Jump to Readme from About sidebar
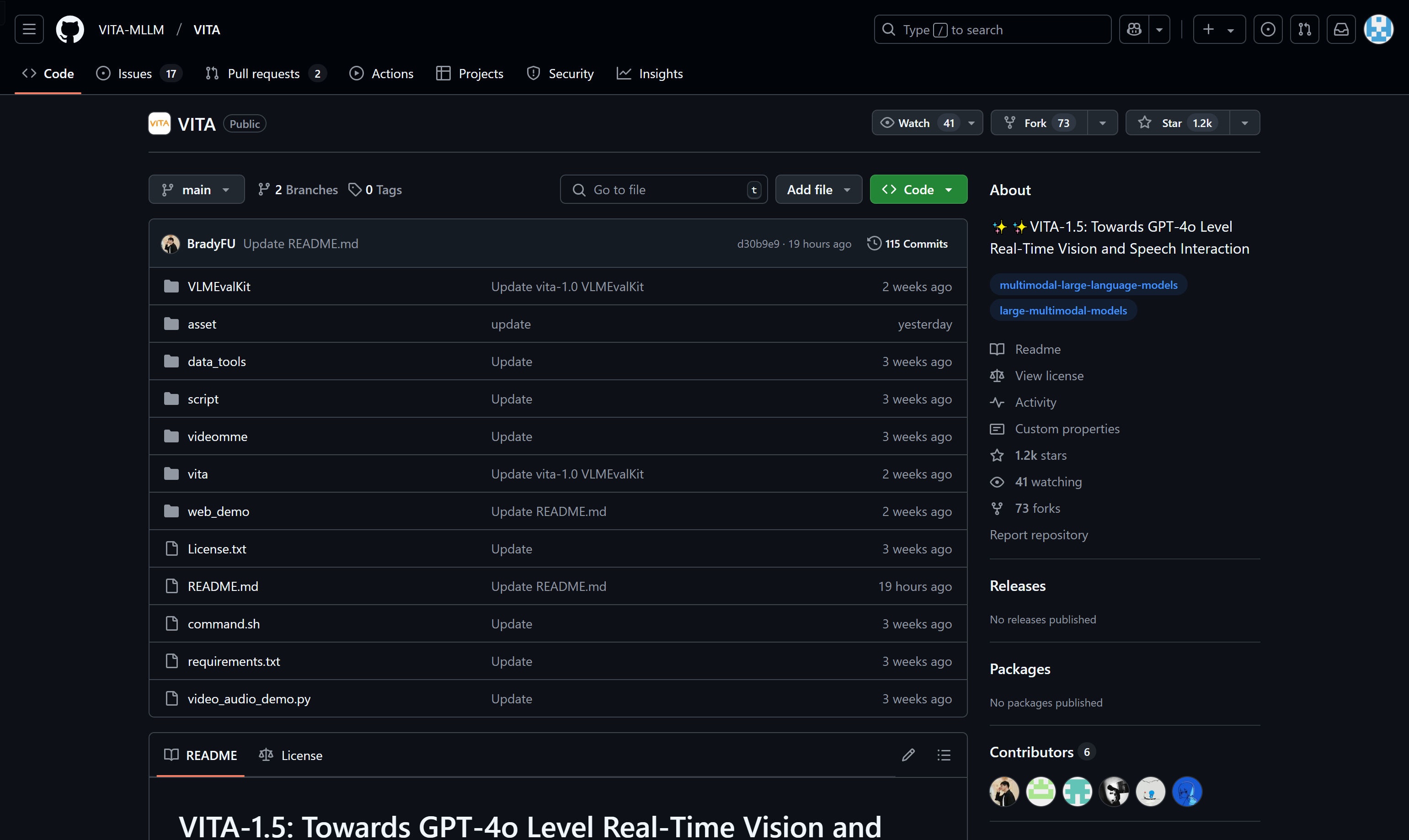 (1025, 349)
